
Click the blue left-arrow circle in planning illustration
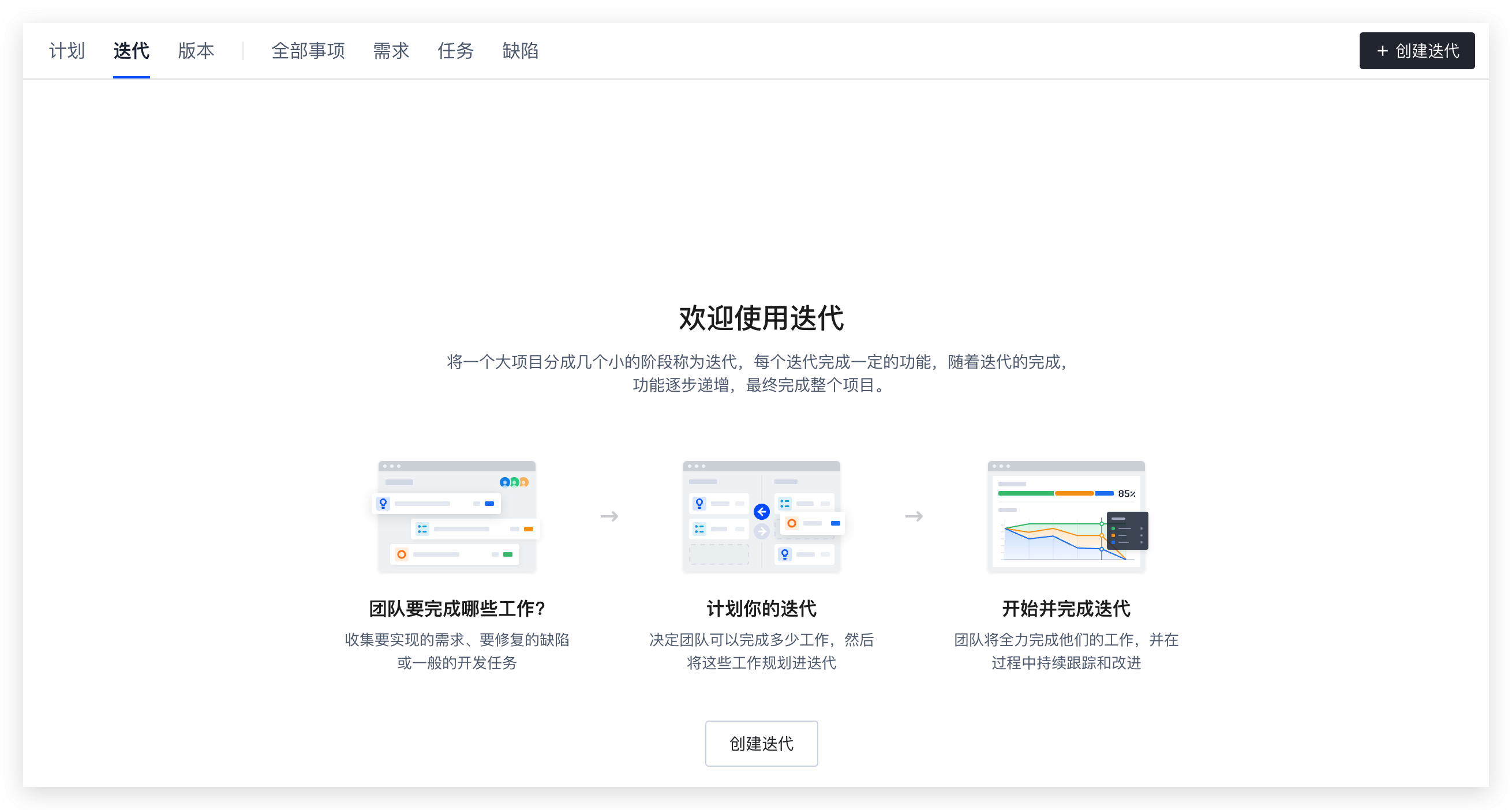[x=761, y=512]
